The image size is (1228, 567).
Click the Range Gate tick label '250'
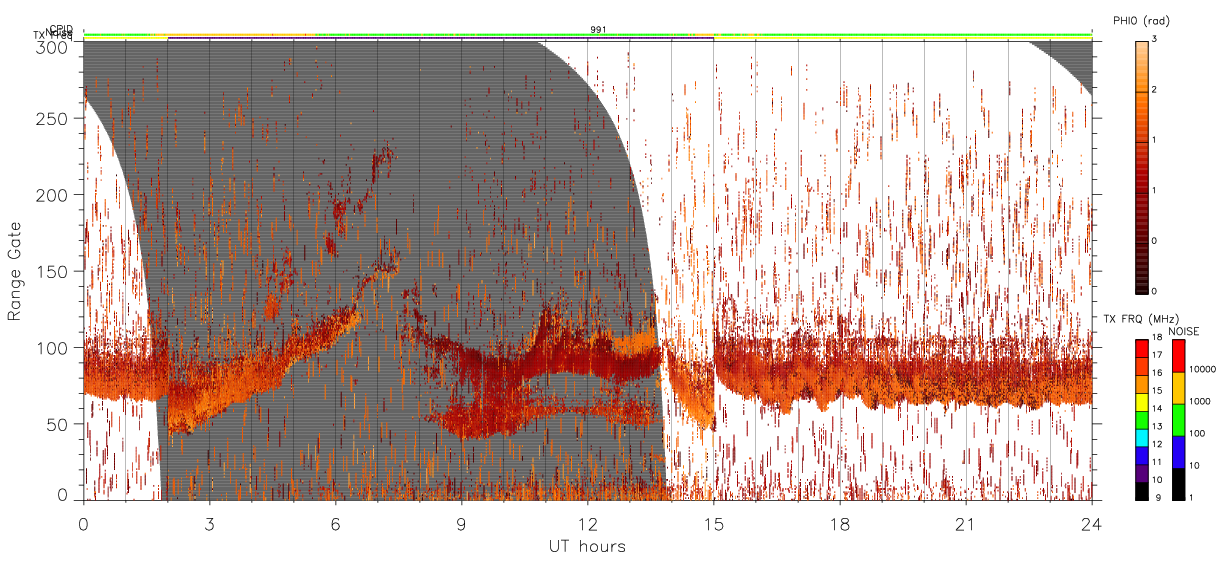click(53, 119)
